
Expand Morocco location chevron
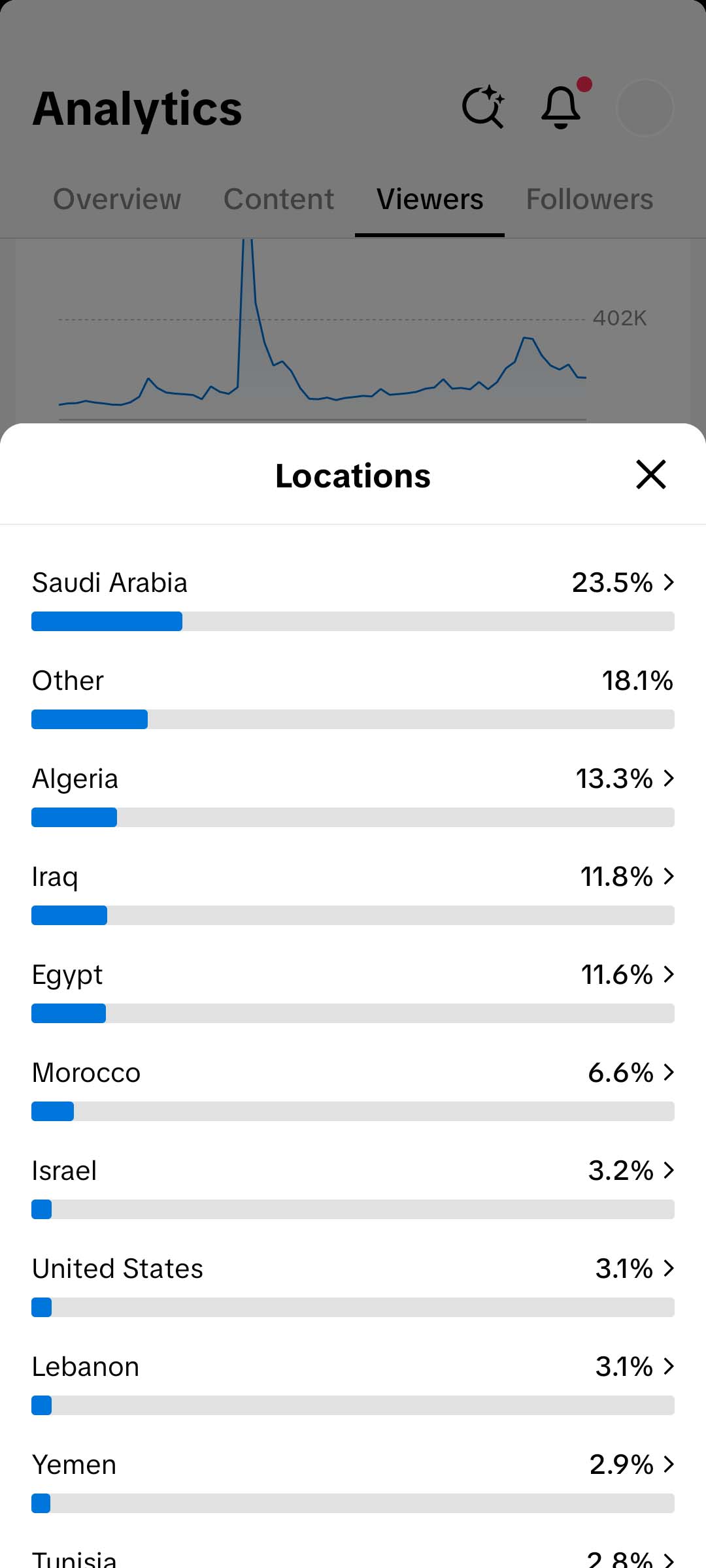[668, 1072]
